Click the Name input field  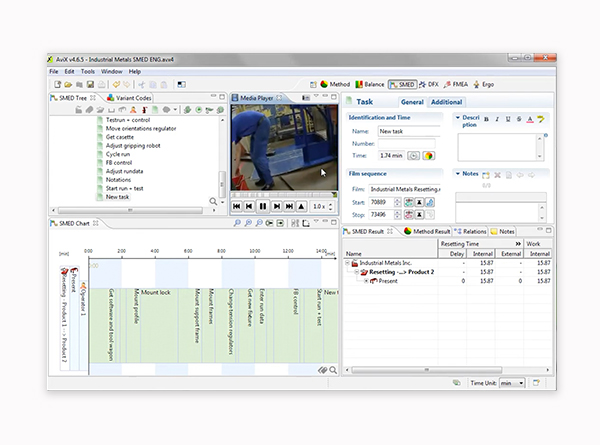[x=410, y=131]
